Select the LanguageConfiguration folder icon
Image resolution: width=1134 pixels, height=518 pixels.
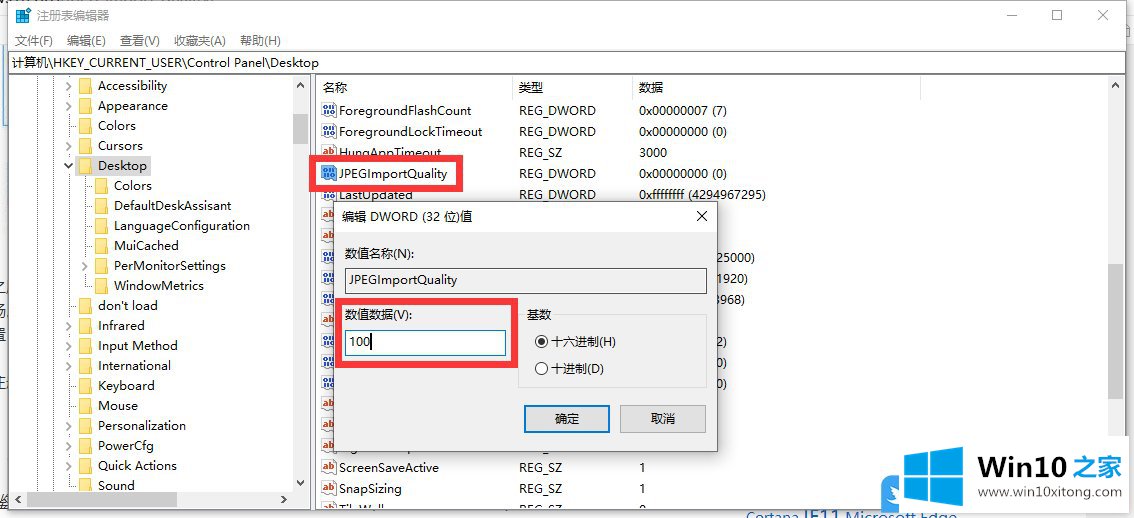[x=101, y=226]
